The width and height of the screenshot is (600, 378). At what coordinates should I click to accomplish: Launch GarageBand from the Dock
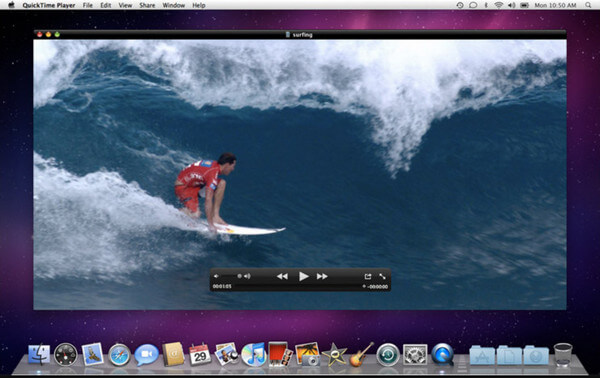pos(361,354)
